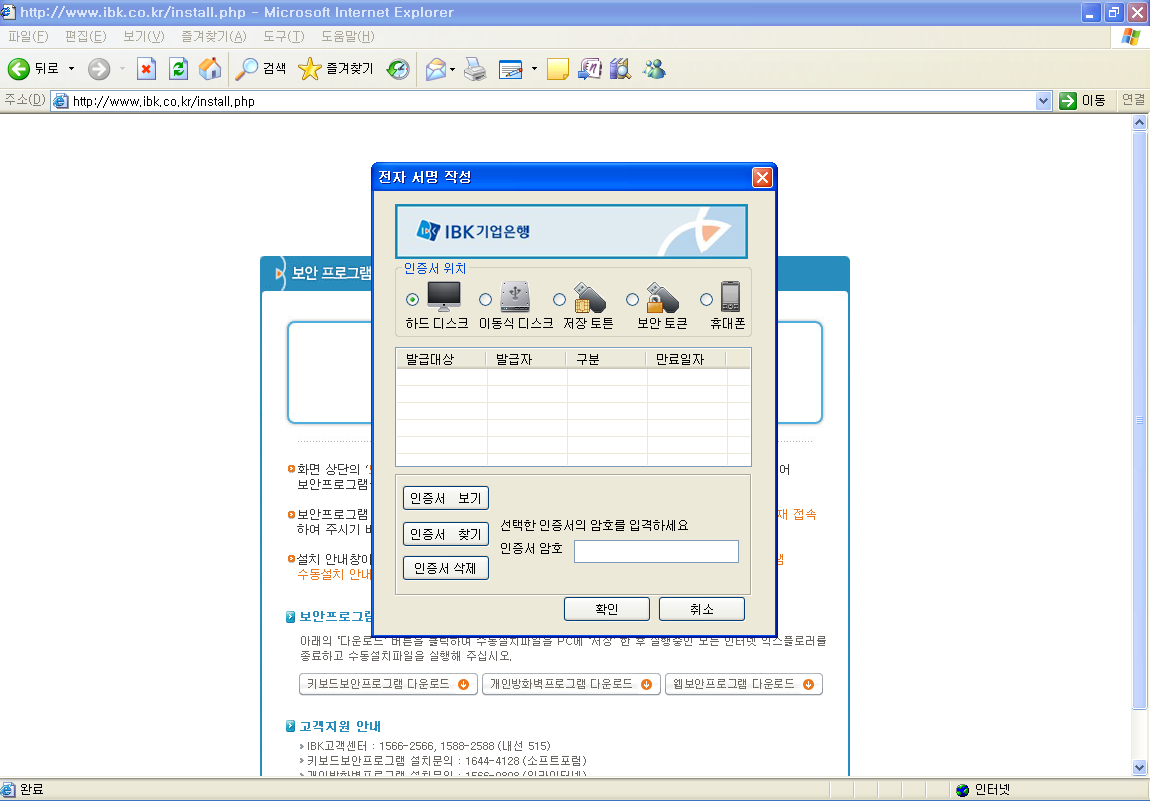1150x801 pixels.
Task: Click the storage token icon
Action: 589,297
